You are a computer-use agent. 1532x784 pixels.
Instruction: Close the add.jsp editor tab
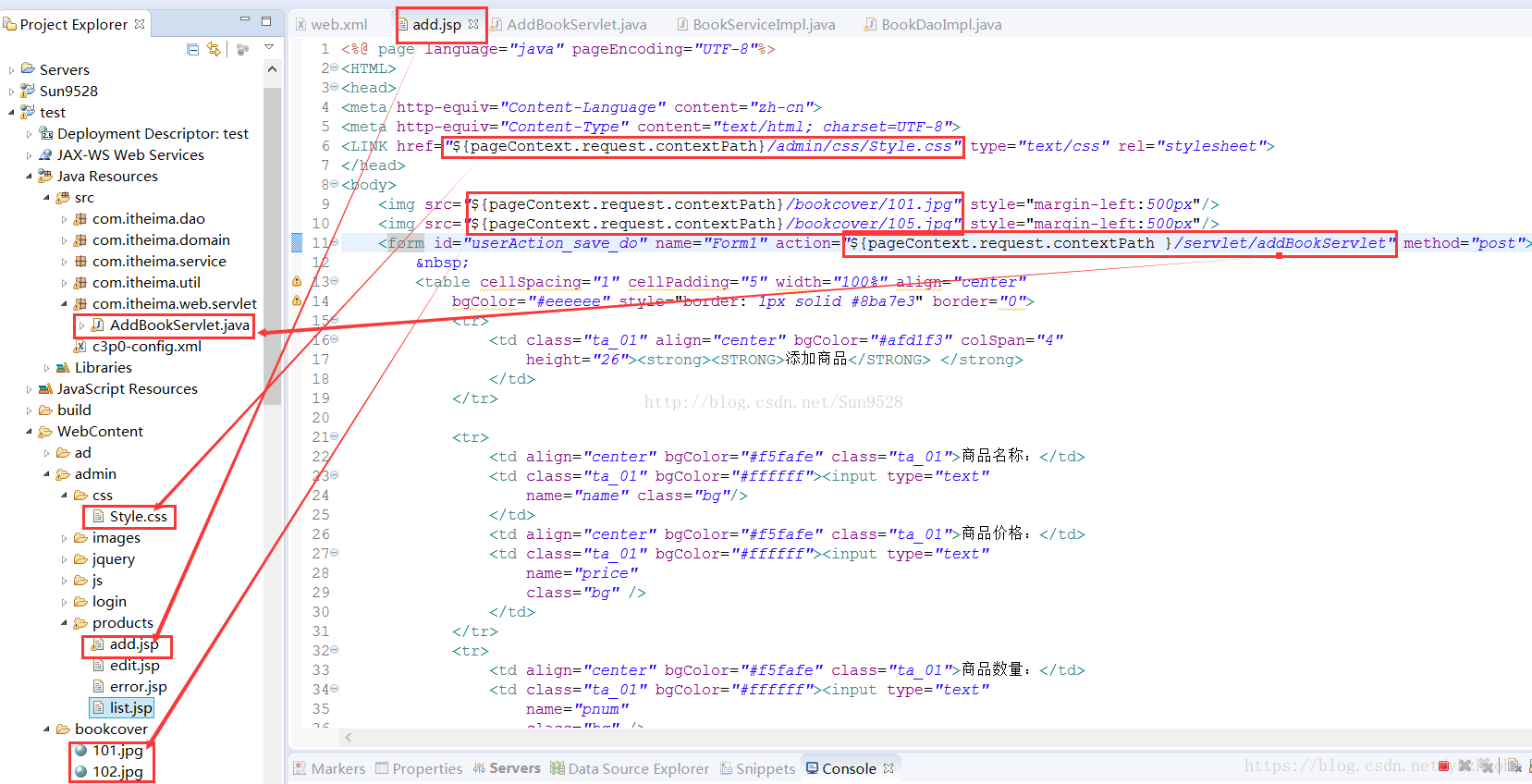pyautogui.click(x=473, y=24)
